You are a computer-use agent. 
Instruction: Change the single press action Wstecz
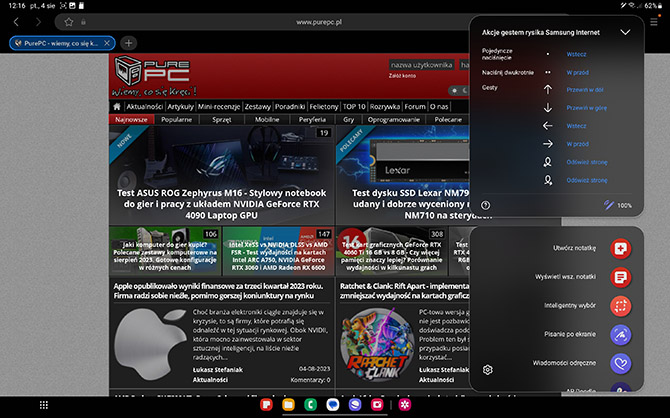tap(576, 54)
